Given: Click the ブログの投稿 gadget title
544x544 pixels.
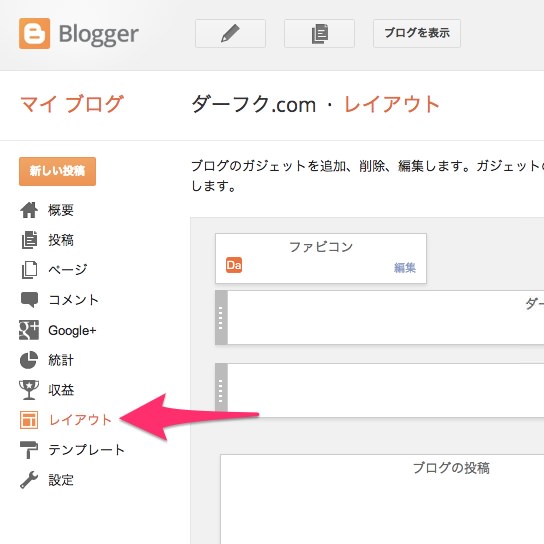Looking at the screenshot, I should click(451, 468).
